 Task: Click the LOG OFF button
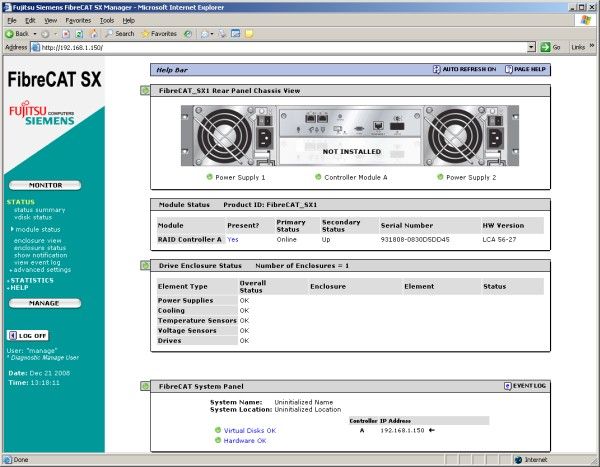click(28, 335)
